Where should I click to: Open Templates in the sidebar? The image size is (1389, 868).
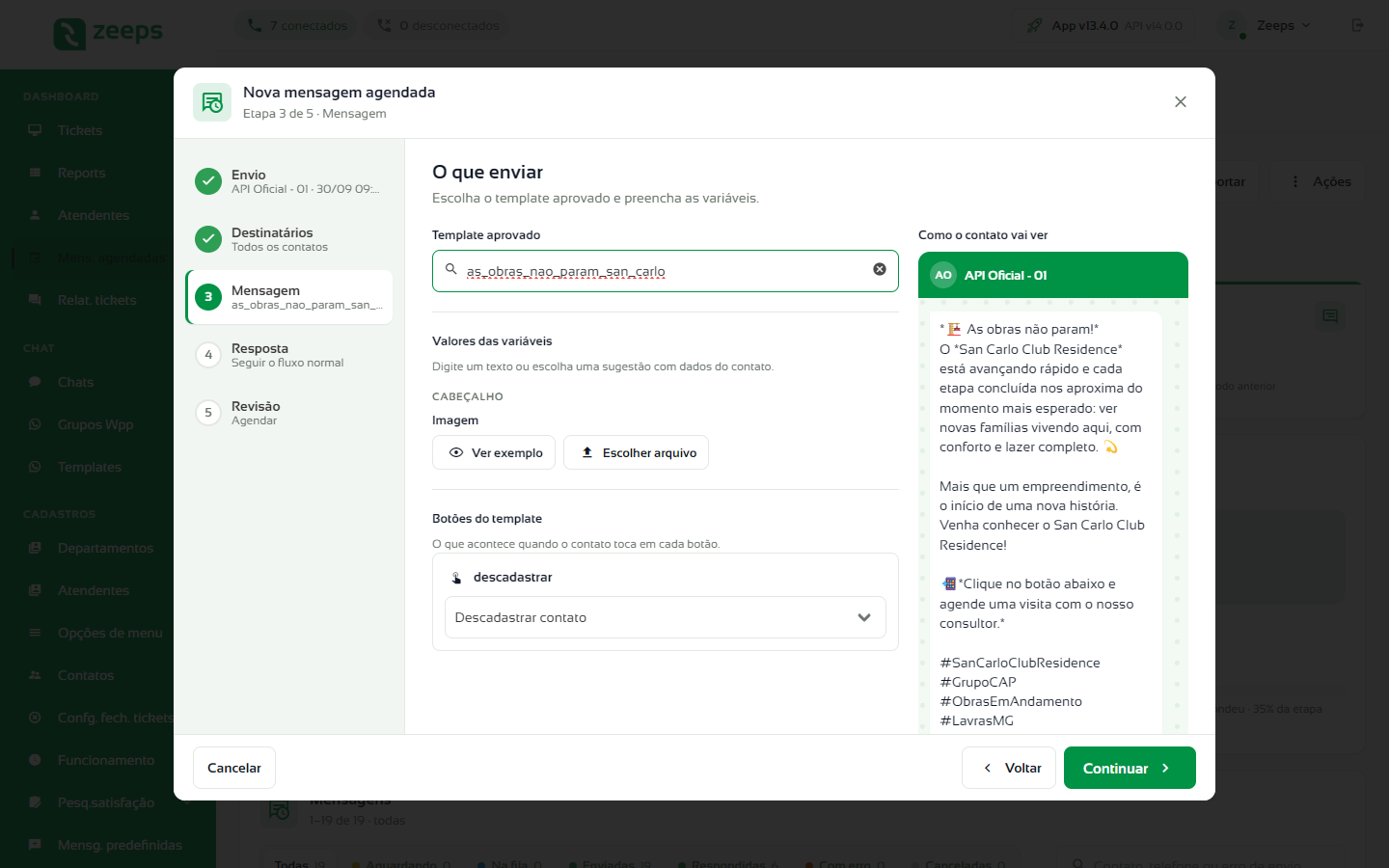90,467
